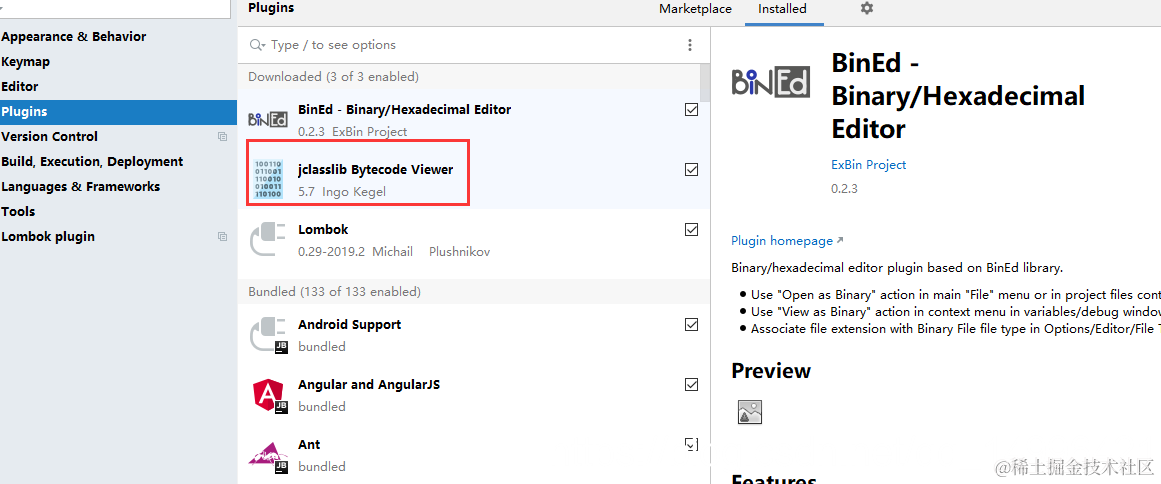Click the Lombok plugin icon
1161x484 pixels.
click(x=268, y=241)
